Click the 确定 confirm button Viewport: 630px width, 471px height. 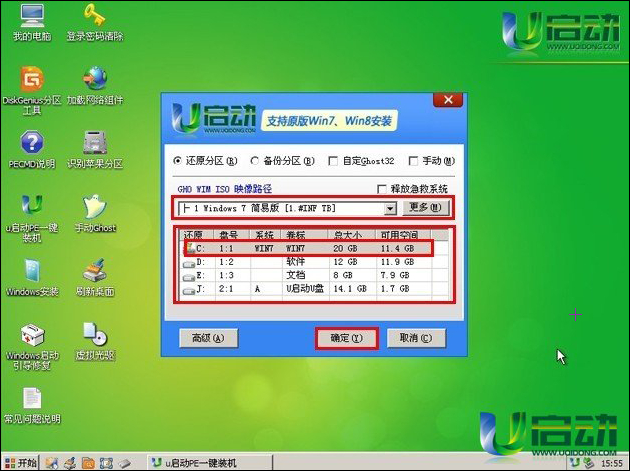(x=346, y=338)
